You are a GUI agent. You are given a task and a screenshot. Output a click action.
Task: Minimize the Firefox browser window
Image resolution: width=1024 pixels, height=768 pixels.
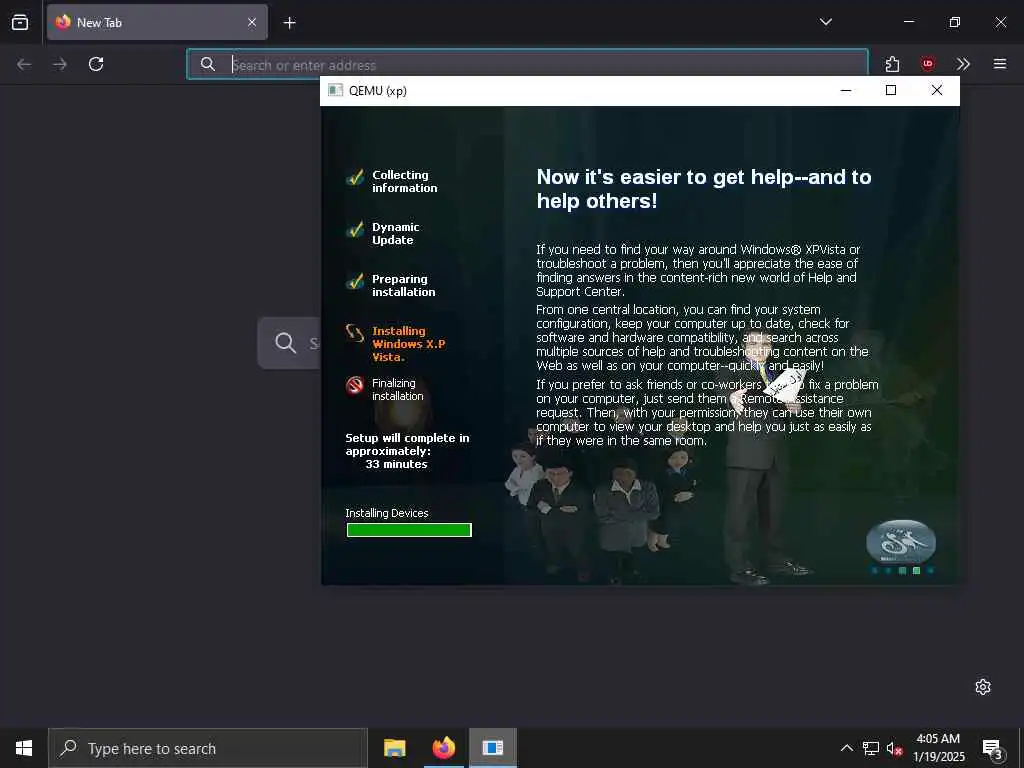pyautogui.click(x=909, y=22)
